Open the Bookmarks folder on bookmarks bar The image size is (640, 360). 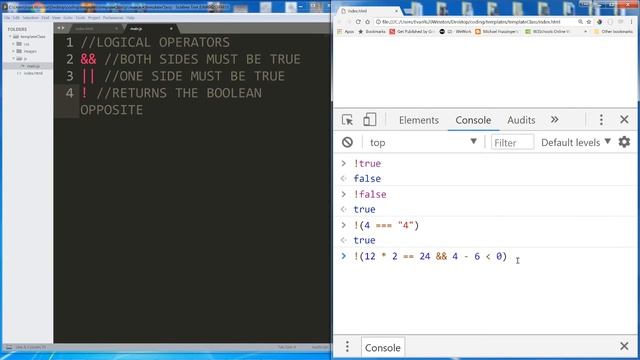click(372, 31)
